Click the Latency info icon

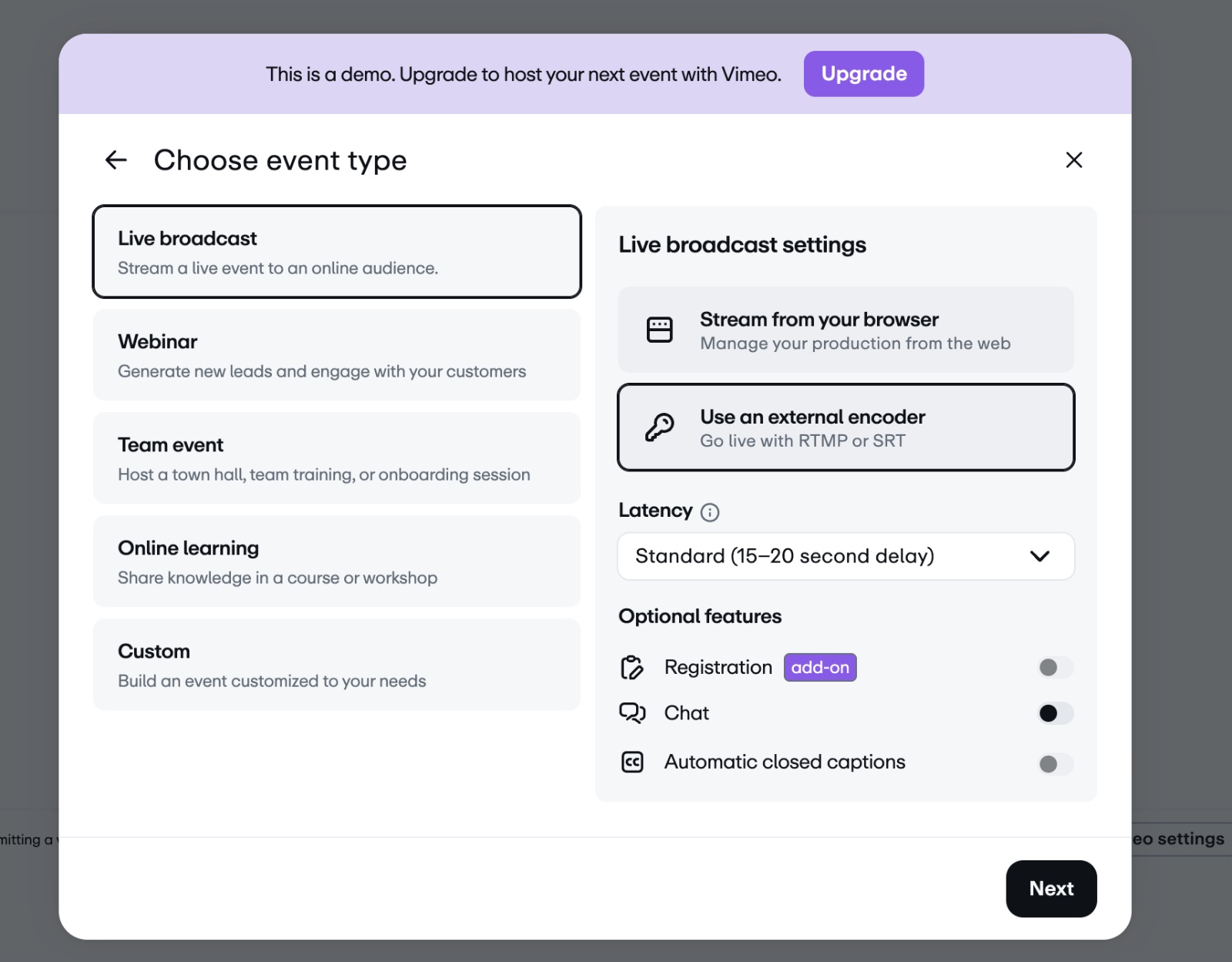pos(710,512)
